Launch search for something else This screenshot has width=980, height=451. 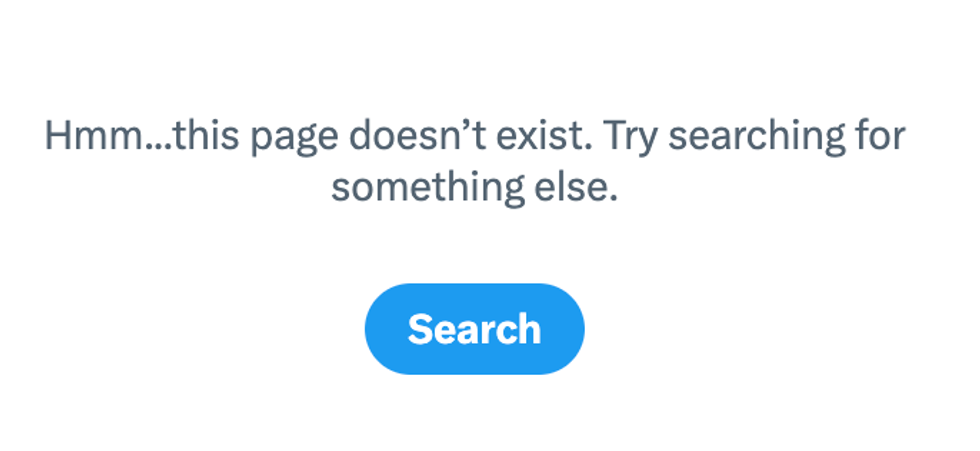tap(474, 329)
